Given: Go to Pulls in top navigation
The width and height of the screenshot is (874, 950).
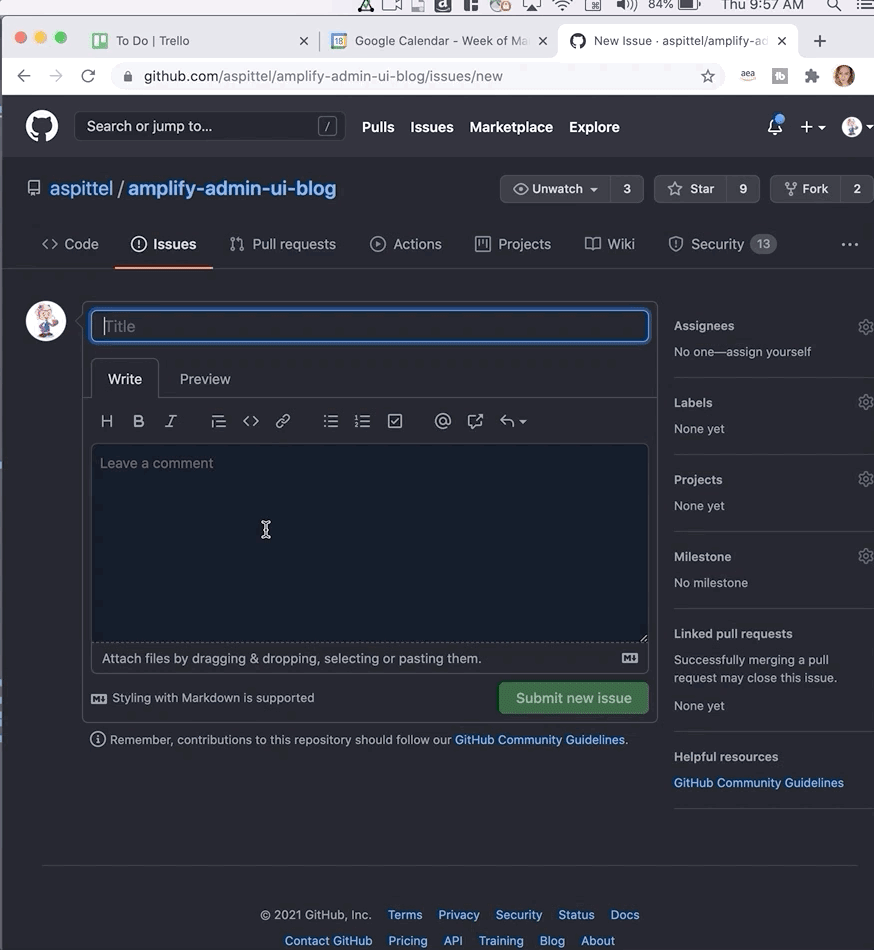Looking at the screenshot, I should click(x=378, y=127).
